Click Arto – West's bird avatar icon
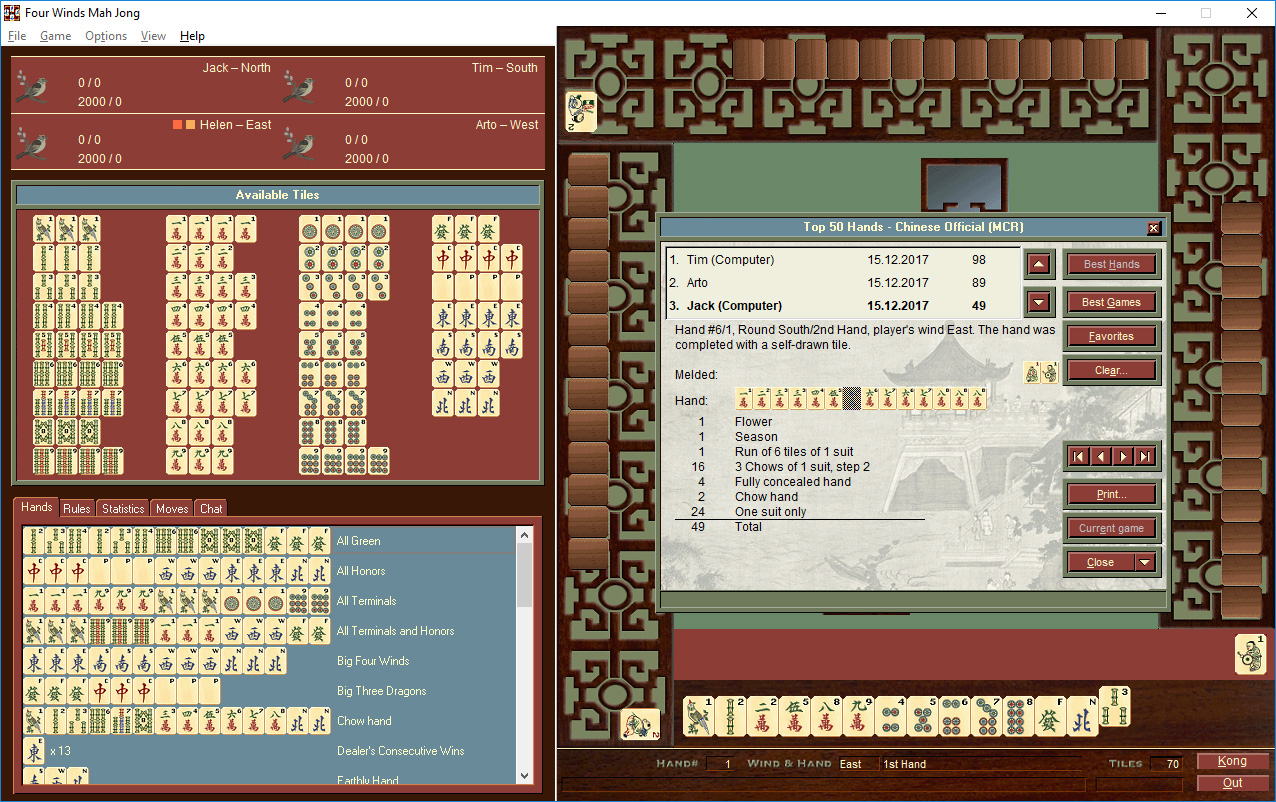The image size is (1276, 802). [x=298, y=144]
